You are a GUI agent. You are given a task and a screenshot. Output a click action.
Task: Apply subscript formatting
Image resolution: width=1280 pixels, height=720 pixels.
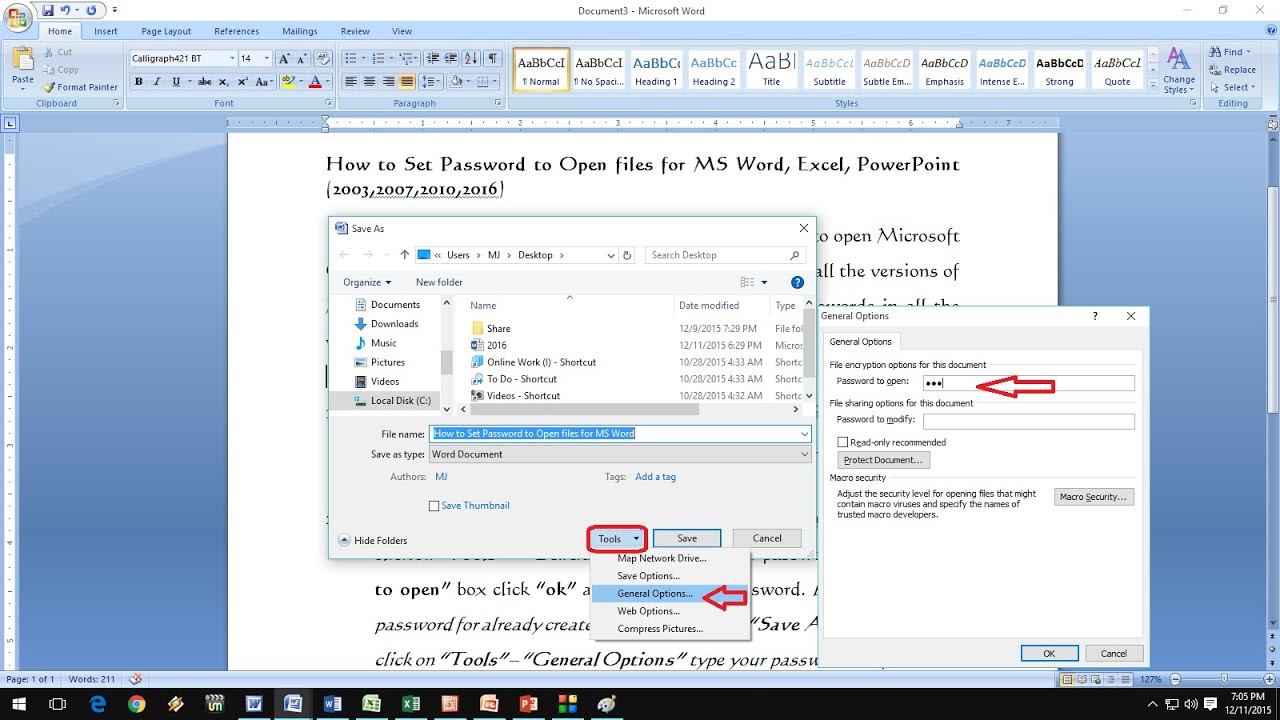[x=223, y=82]
